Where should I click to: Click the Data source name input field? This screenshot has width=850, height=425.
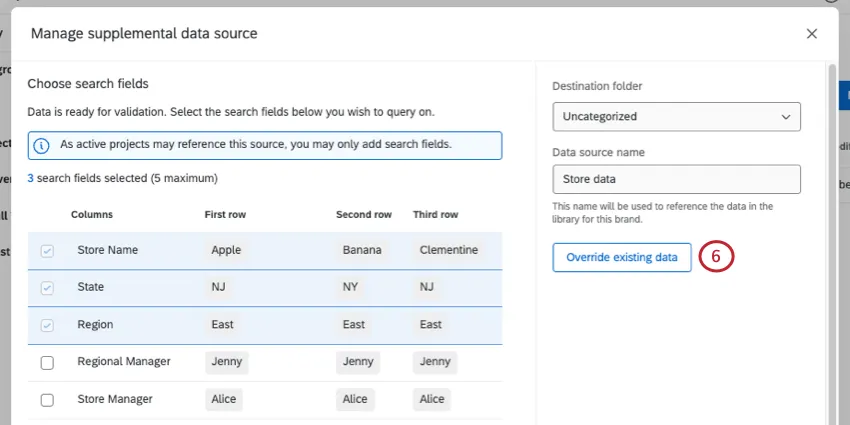click(x=676, y=179)
